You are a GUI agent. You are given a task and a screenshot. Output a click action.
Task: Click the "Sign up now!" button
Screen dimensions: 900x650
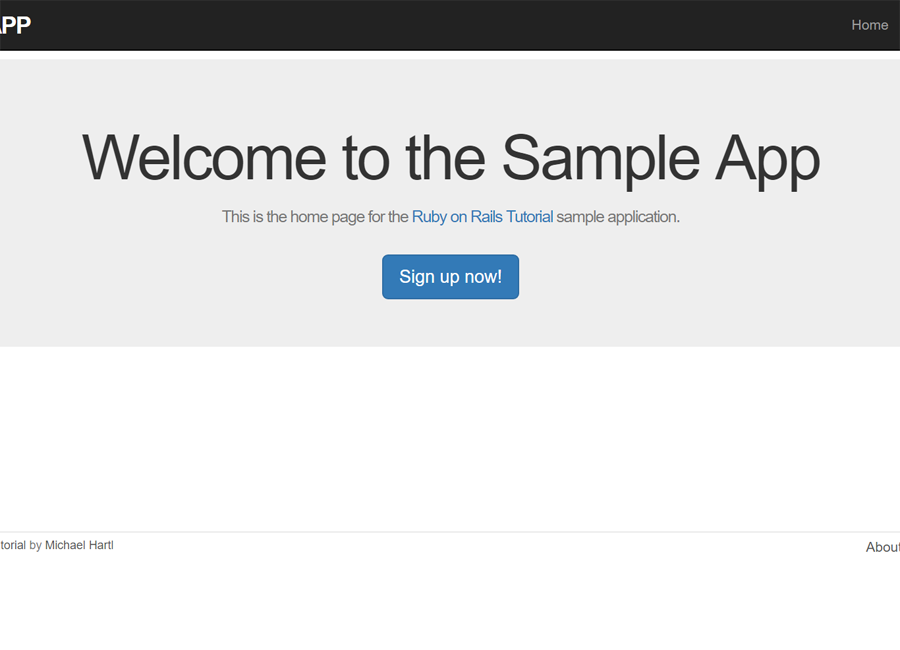pos(451,277)
